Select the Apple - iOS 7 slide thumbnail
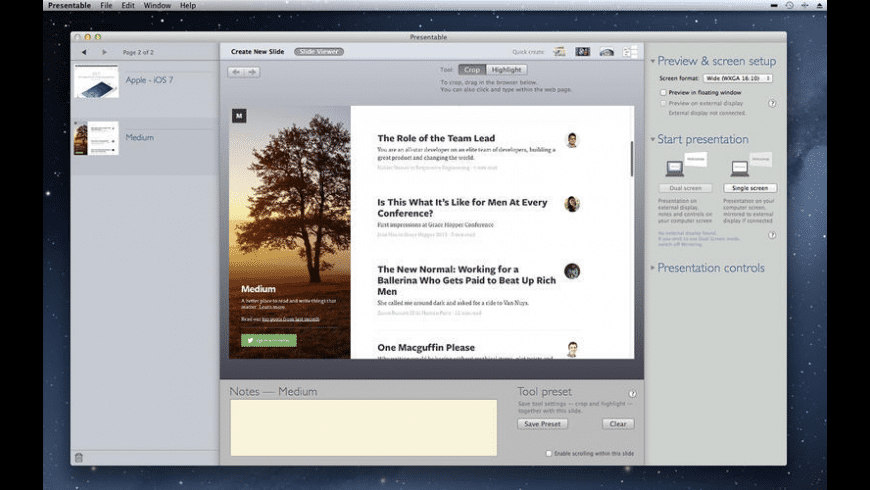Image resolution: width=870 pixels, height=490 pixels. (97, 81)
